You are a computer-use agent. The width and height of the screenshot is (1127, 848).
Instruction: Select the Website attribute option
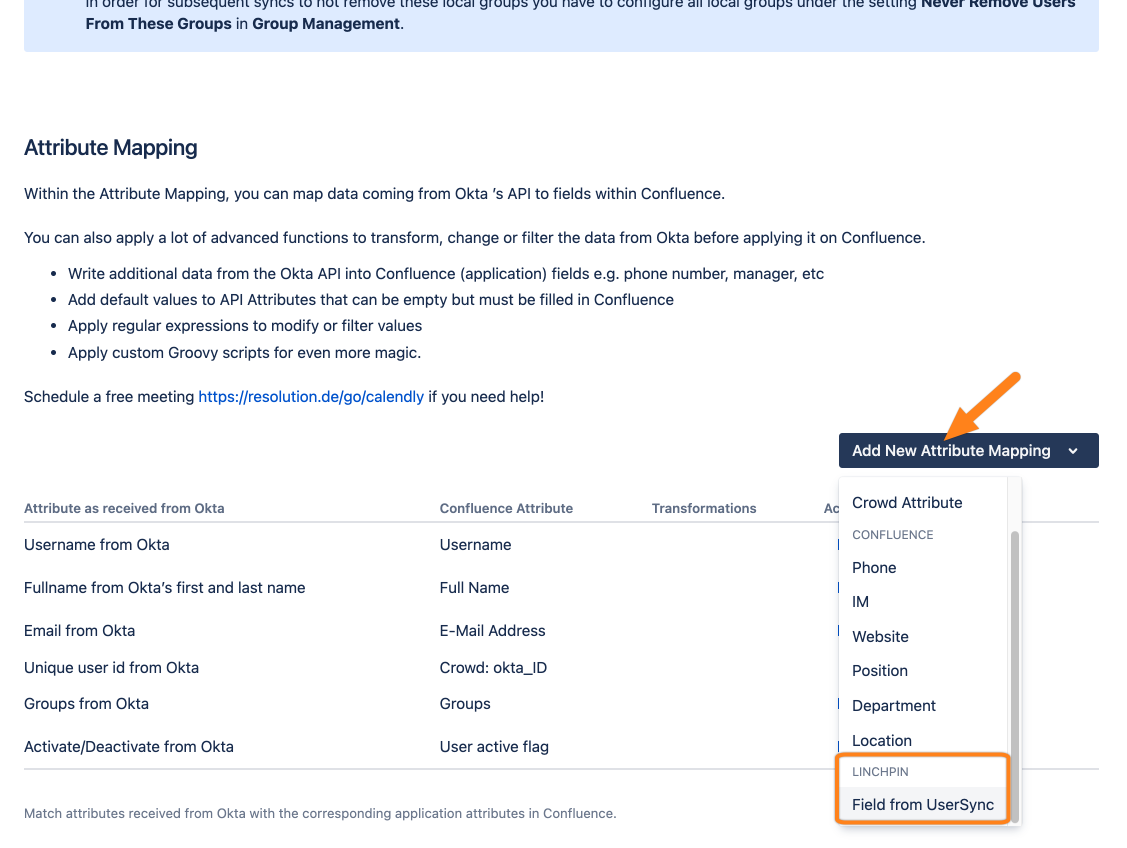coord(880,637)
